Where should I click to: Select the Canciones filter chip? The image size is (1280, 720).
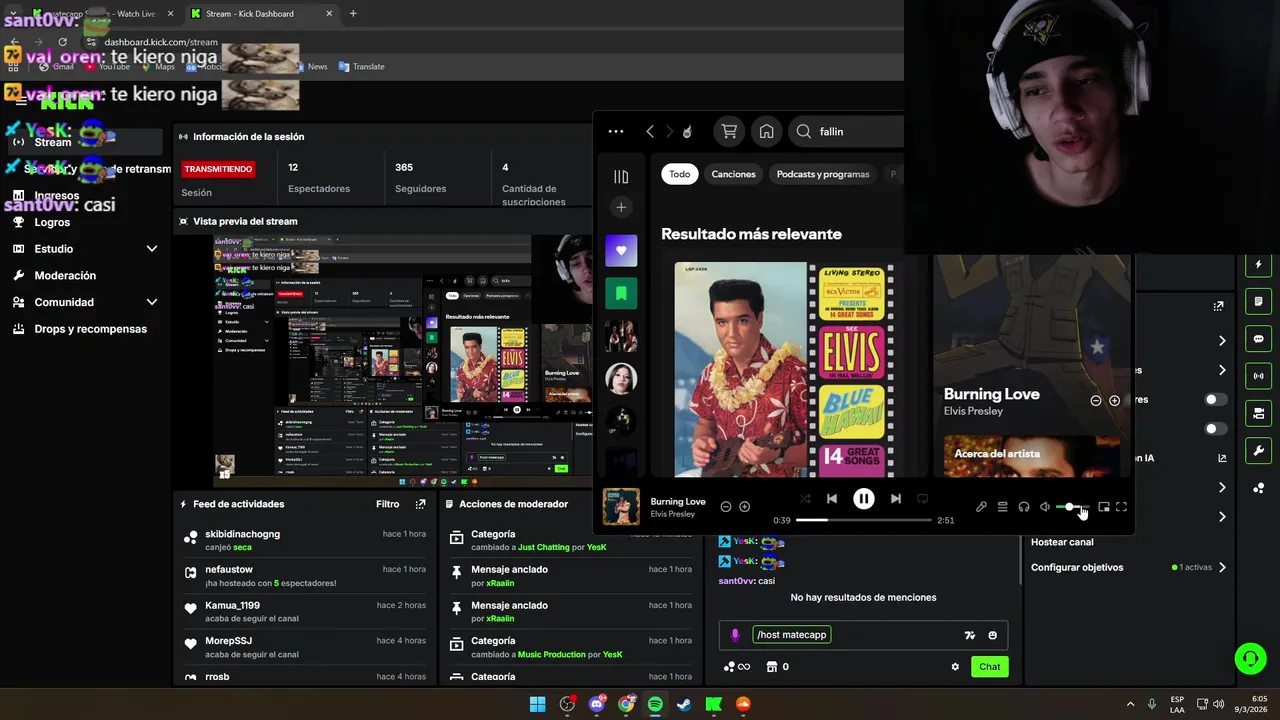click(734, 174)
